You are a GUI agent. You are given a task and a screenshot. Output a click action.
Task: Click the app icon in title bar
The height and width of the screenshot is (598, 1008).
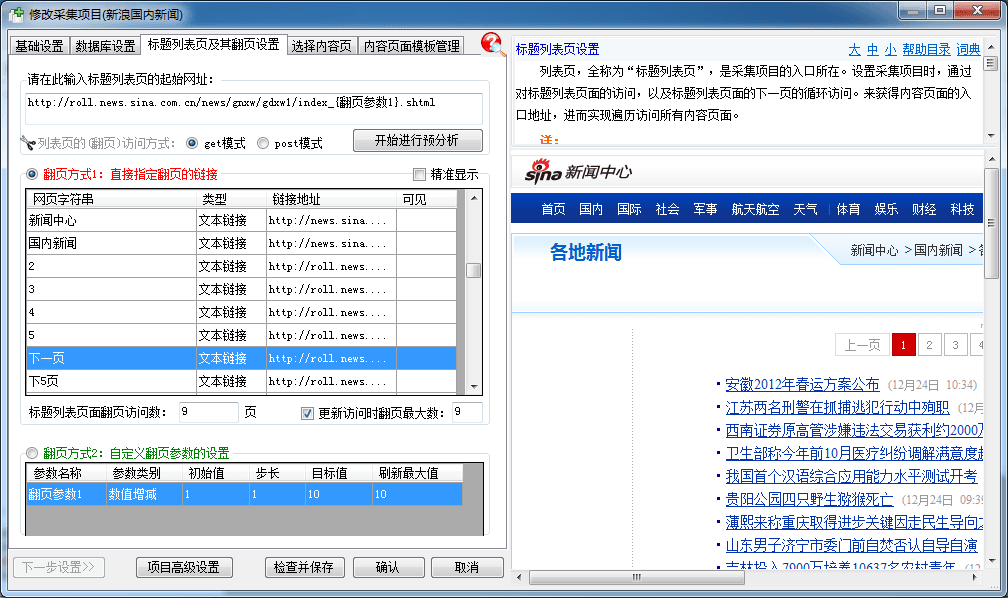[x=13, y=12]
